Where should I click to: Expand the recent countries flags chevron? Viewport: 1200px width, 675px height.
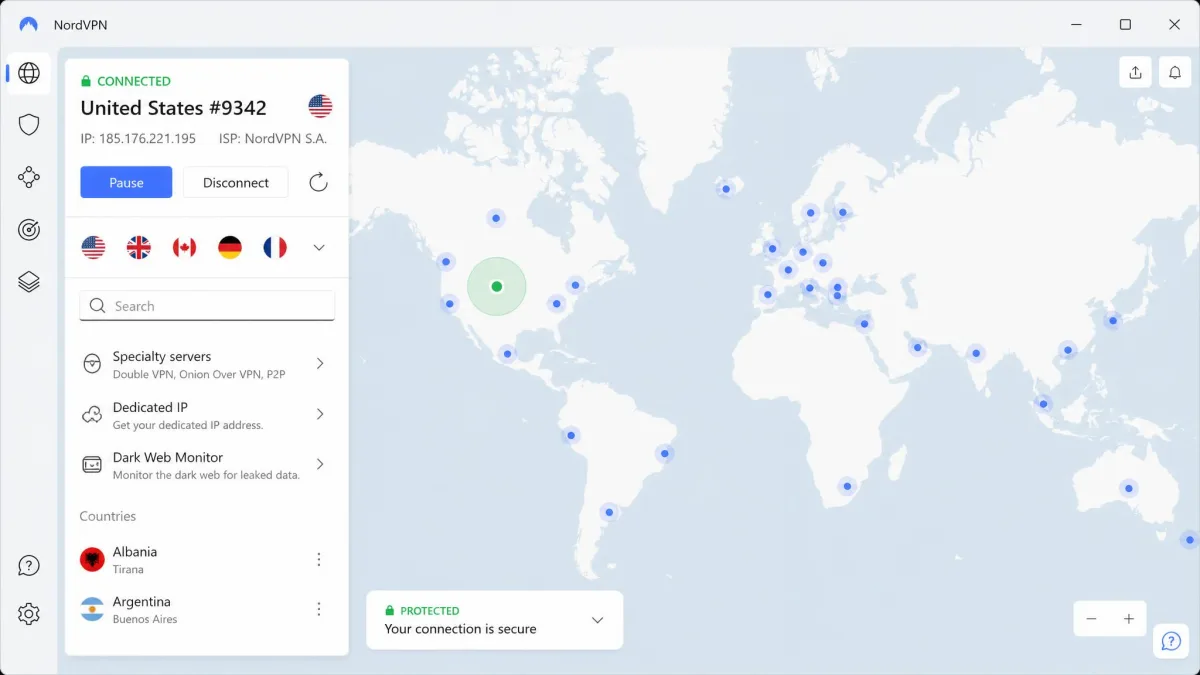point(319,247)
